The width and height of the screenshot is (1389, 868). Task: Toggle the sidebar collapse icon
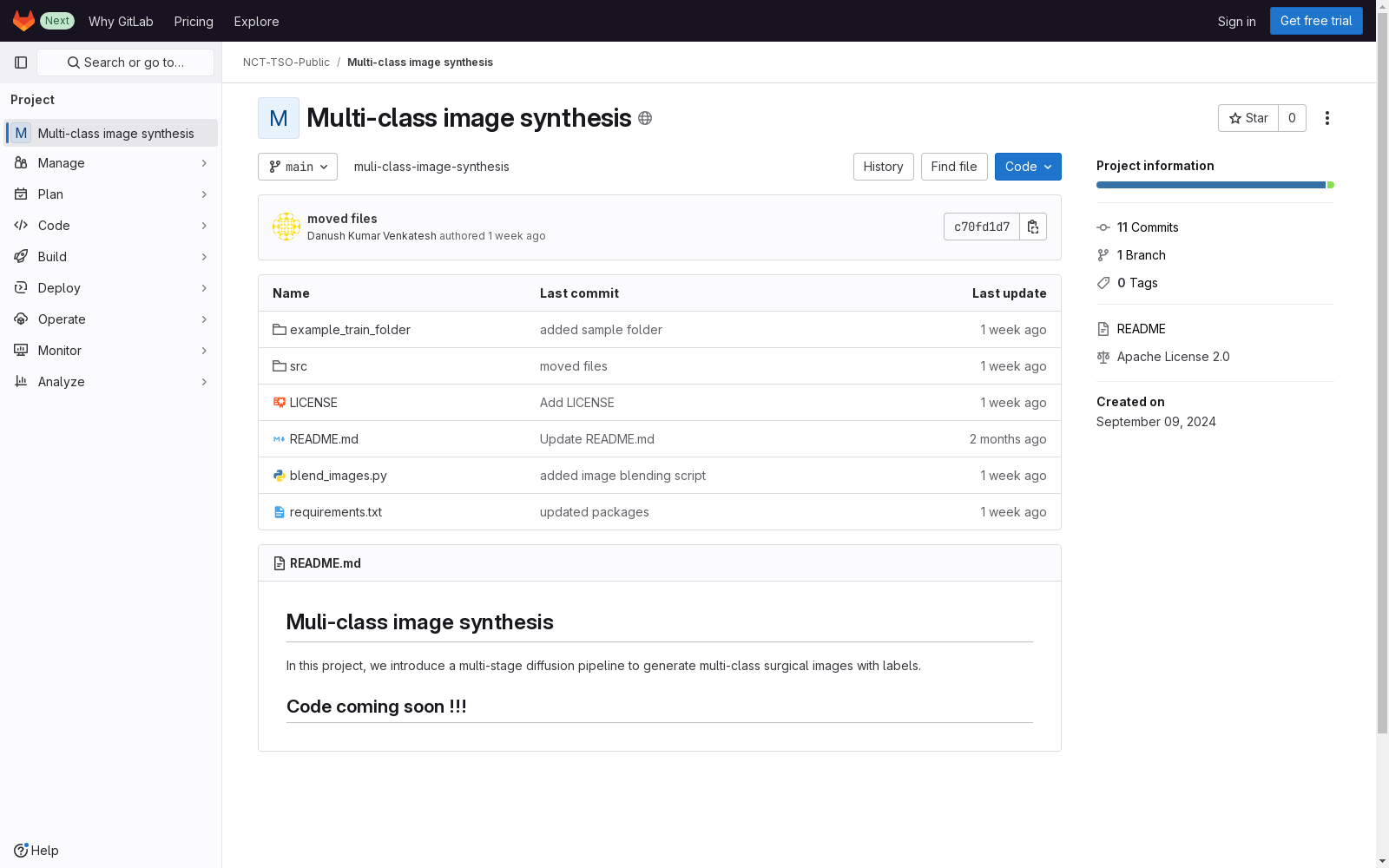21,62
